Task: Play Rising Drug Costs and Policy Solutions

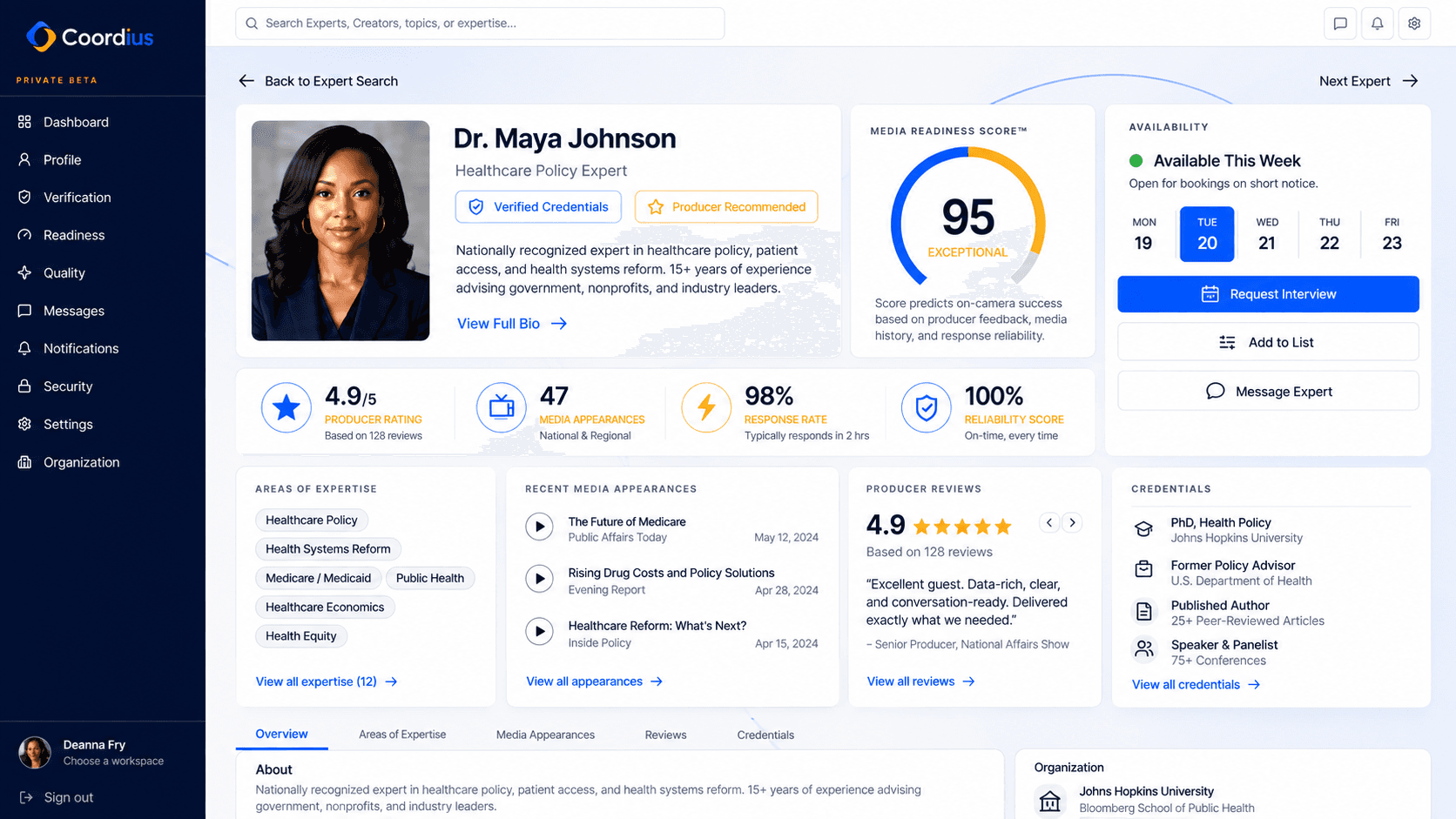Action: point(539,579)
